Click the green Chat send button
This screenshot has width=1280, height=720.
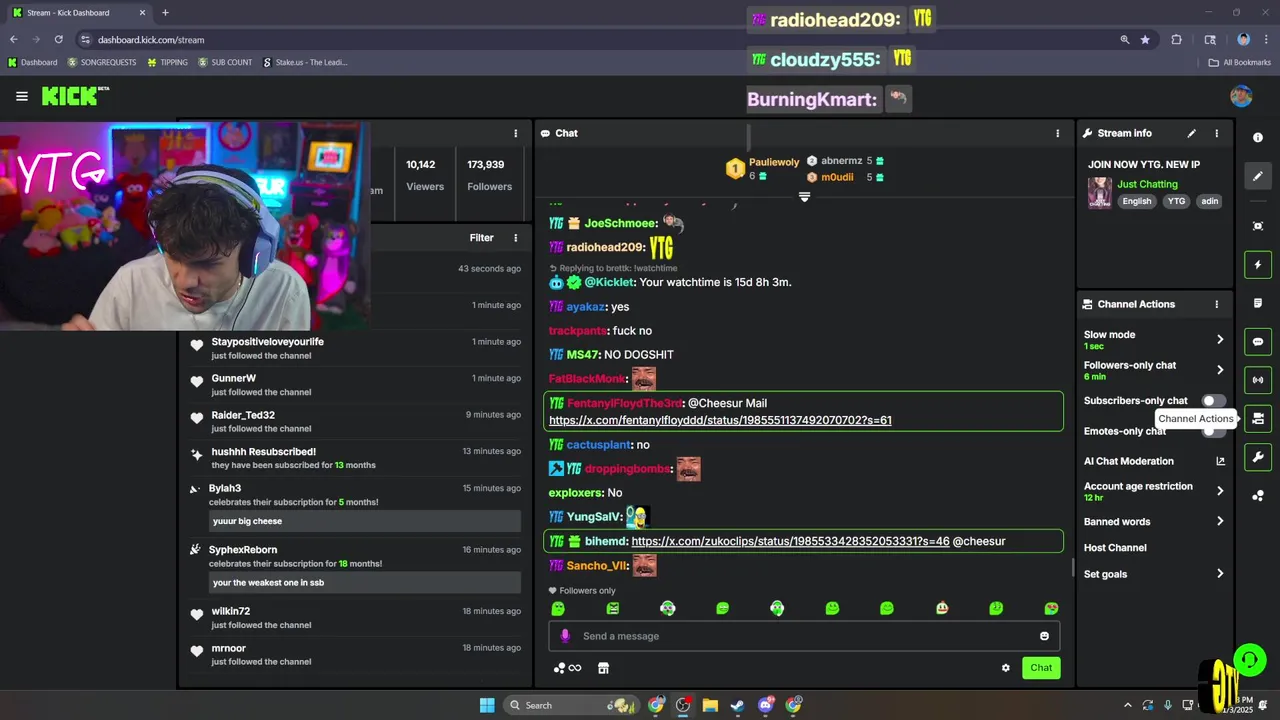click(x=1041, y=668)
